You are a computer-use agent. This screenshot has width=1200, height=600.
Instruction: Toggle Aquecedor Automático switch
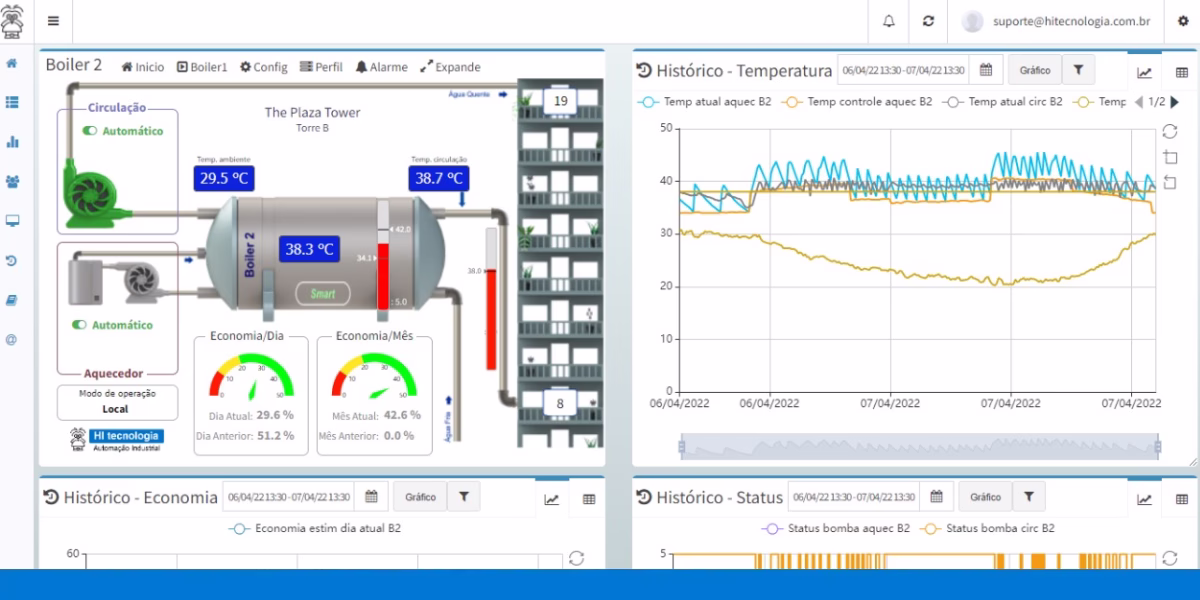(80, 325)
